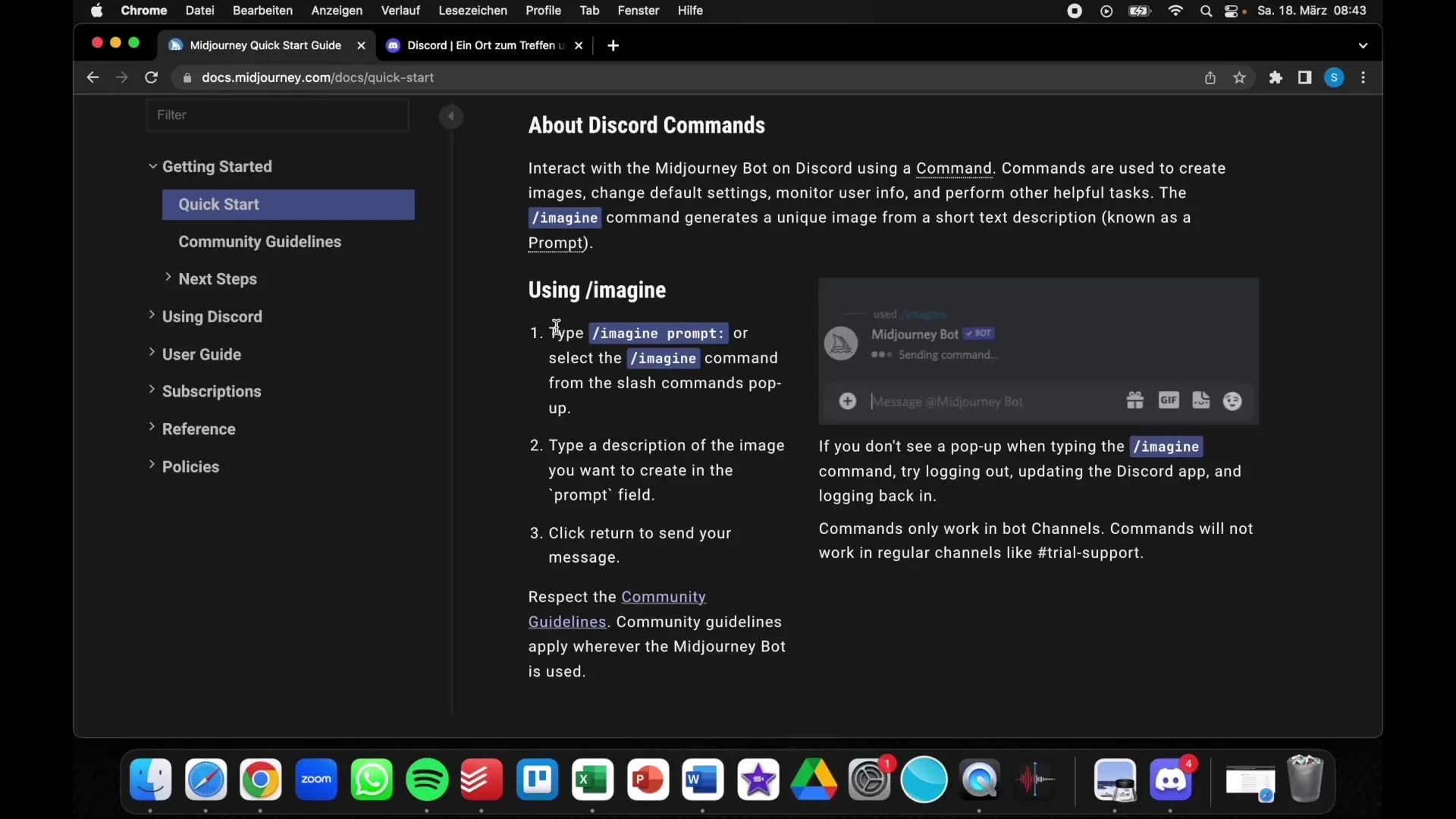Open the Verlauf menu
1456x819 pixels.
pyautogui.click(x=400, y=11)
